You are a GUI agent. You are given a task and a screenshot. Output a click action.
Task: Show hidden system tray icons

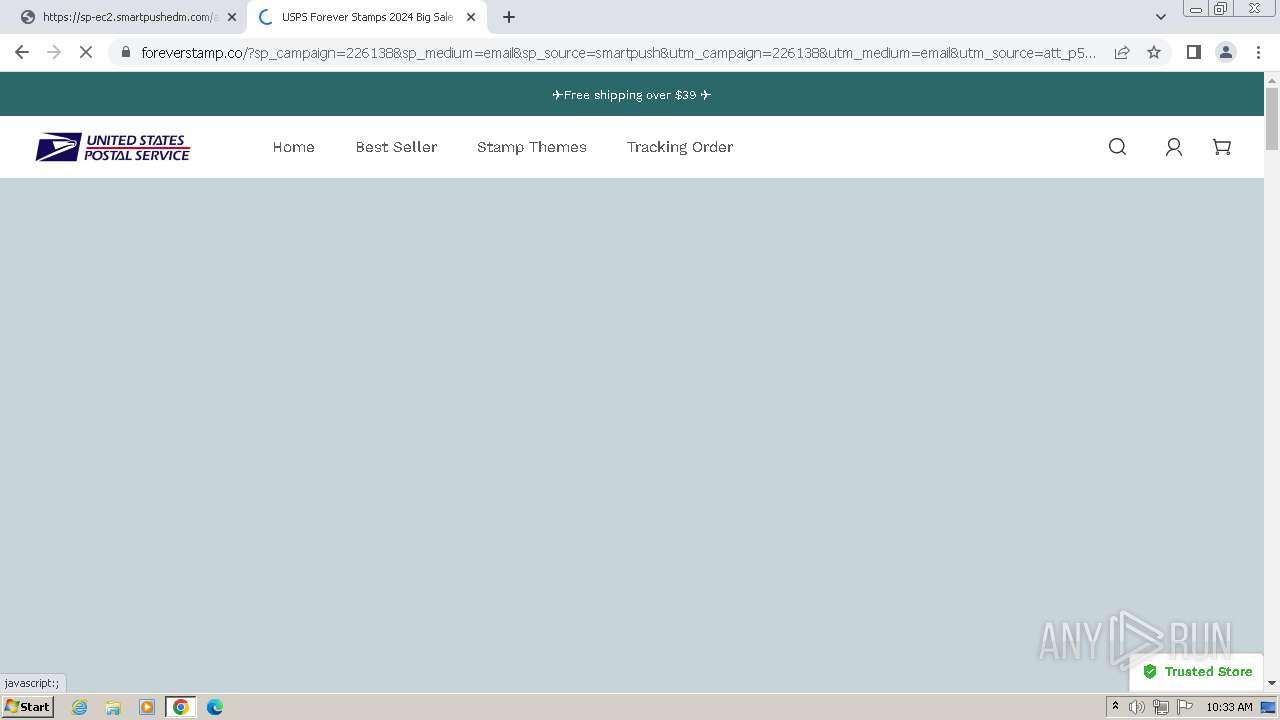[x=1115, y=707]
